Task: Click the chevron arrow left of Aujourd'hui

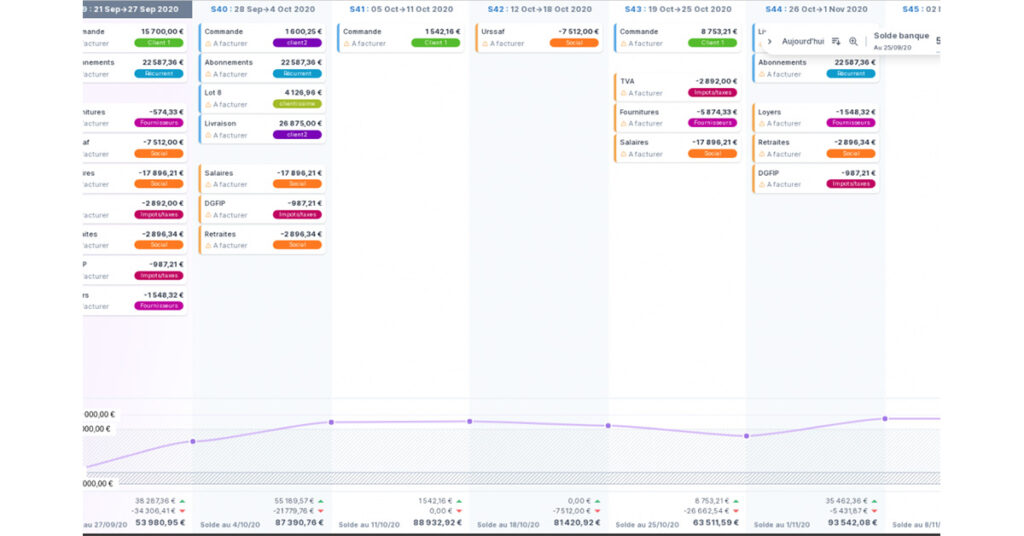Action: [769, 41]
